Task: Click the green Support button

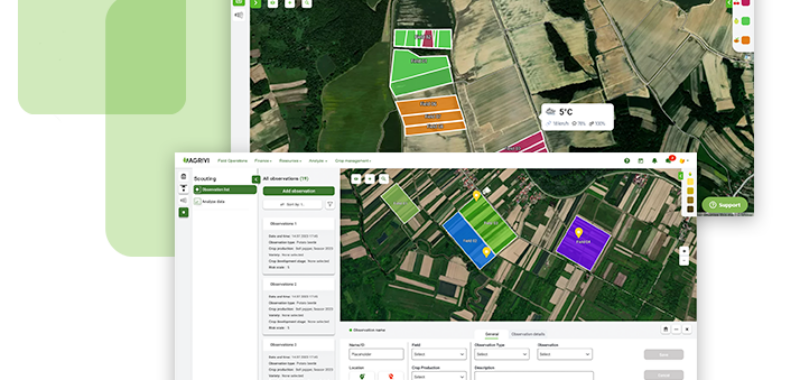Action: click(724, 205)
